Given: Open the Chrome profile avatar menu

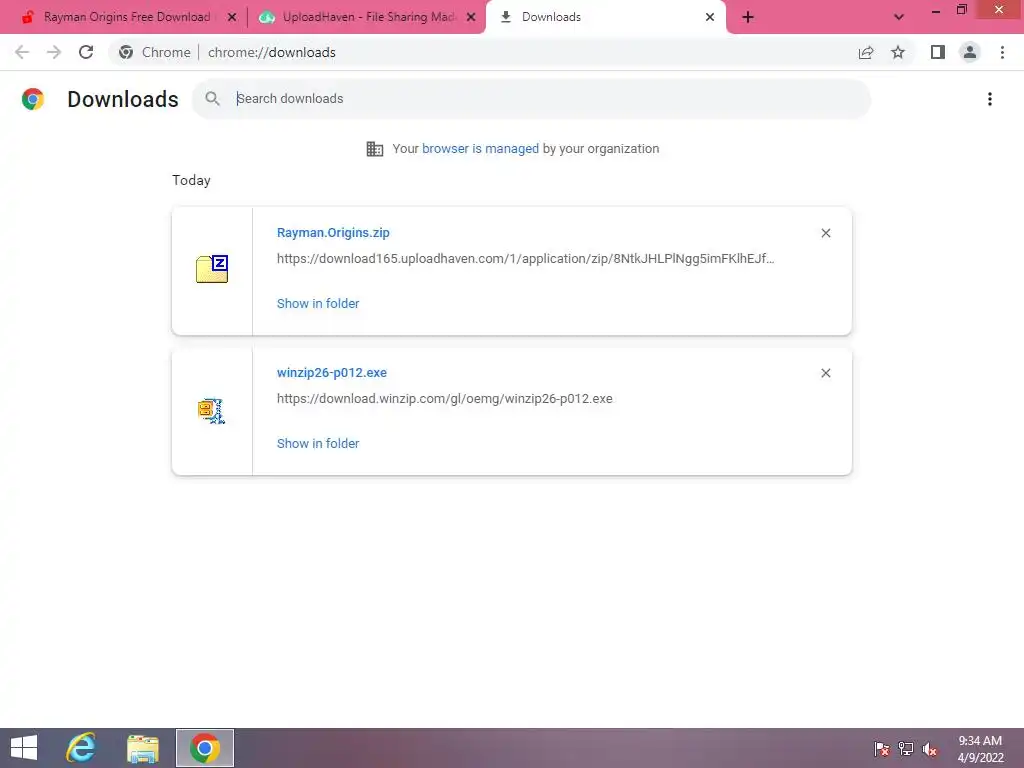Looking at the screenshot, I should (970, 52).
